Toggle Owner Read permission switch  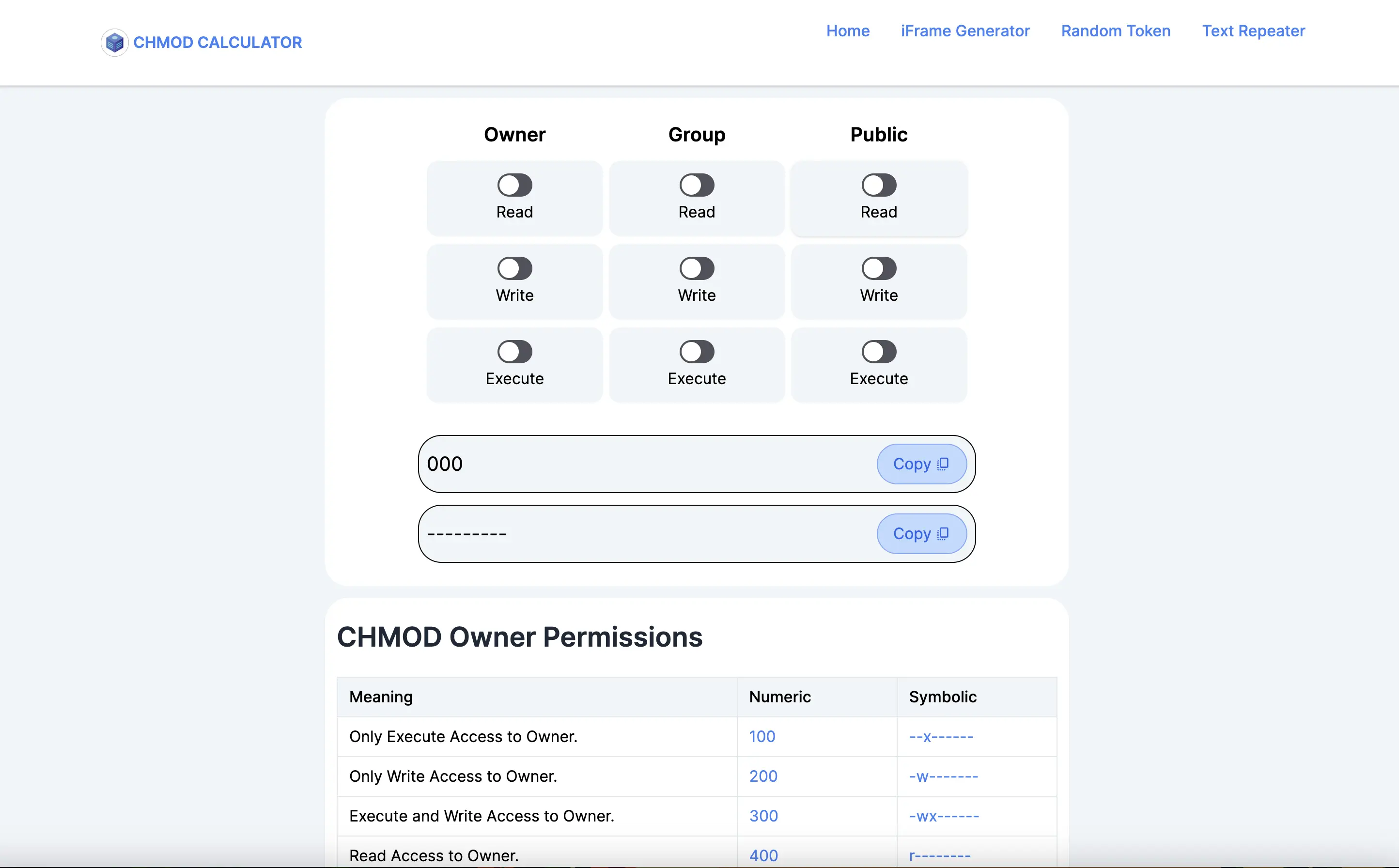coord(514,186)
